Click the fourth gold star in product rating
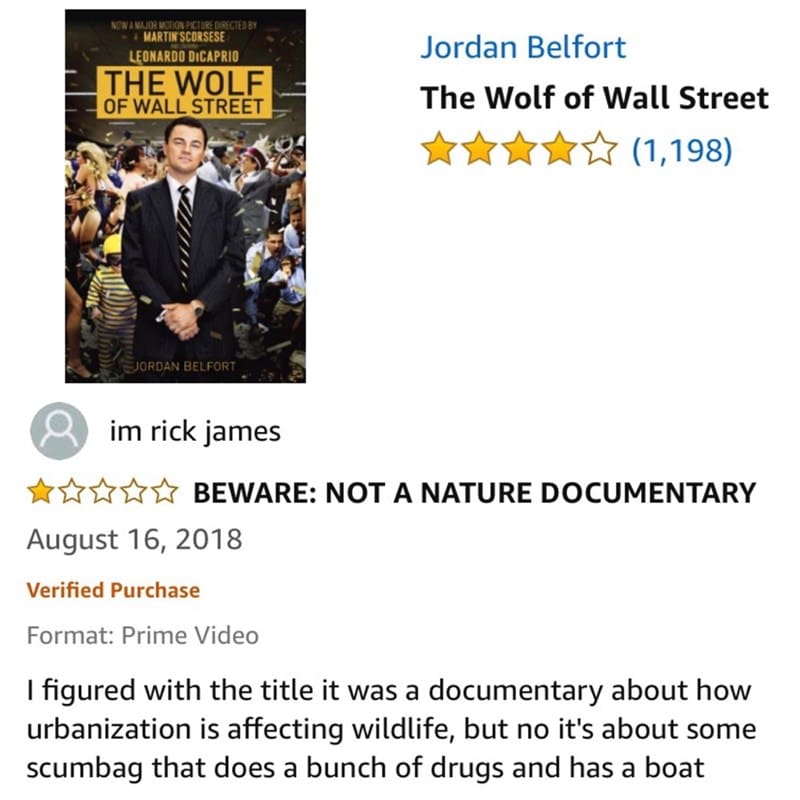Image resolution: width=800 pixels, height=800 pixels. (559, 148)
